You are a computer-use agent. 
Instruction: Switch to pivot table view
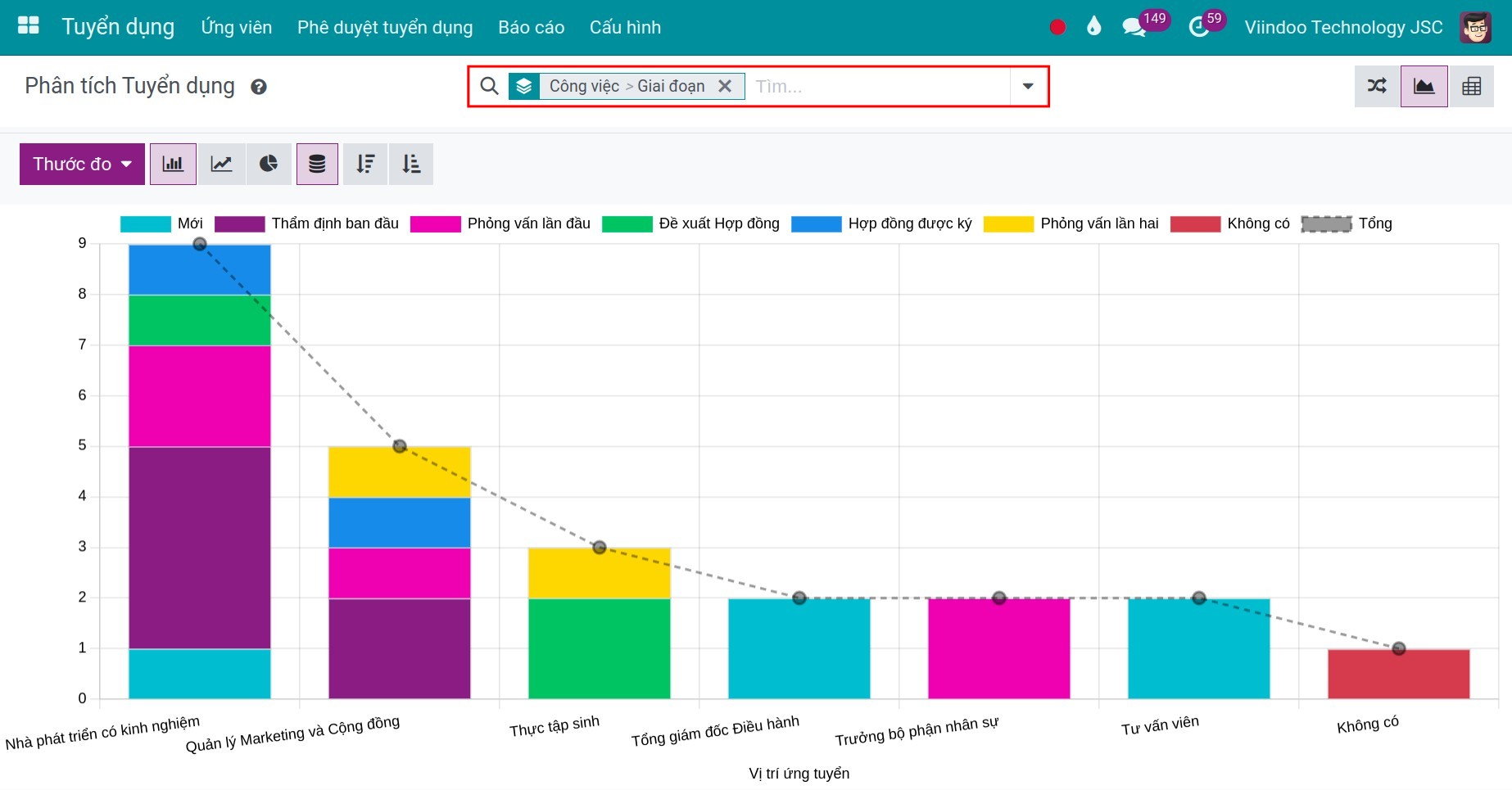pos(1471,86)
